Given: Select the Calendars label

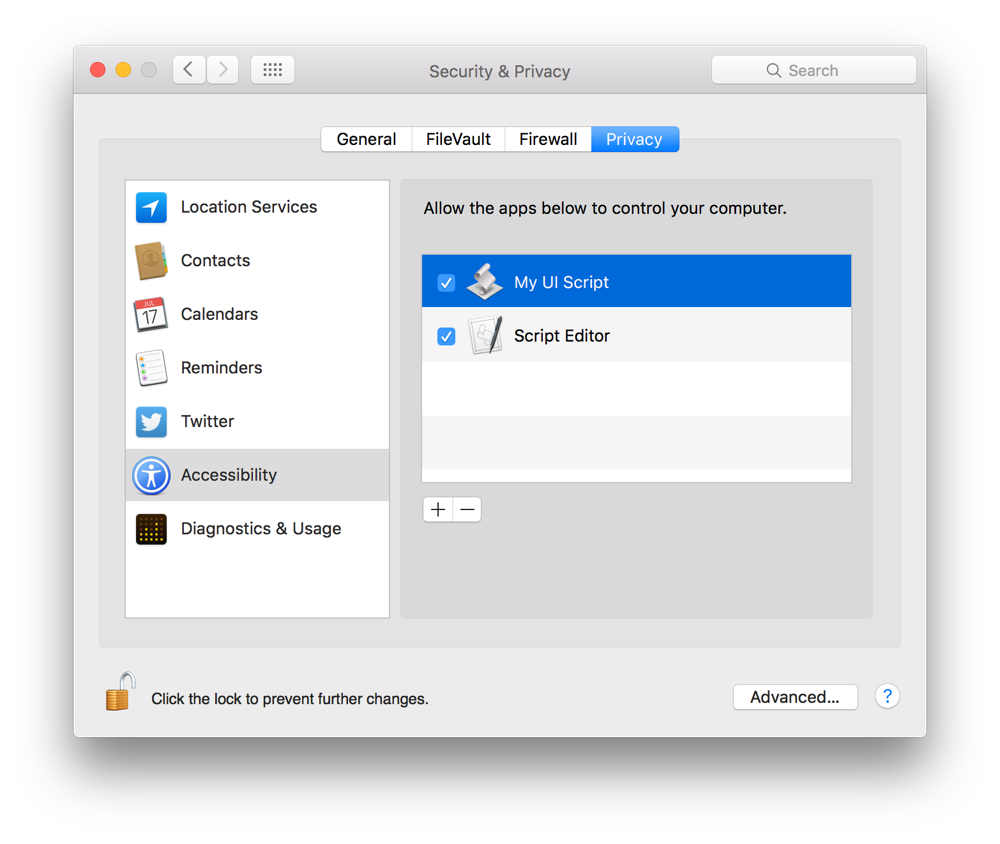Looking at the screenshot, I should tap(219, 314).
